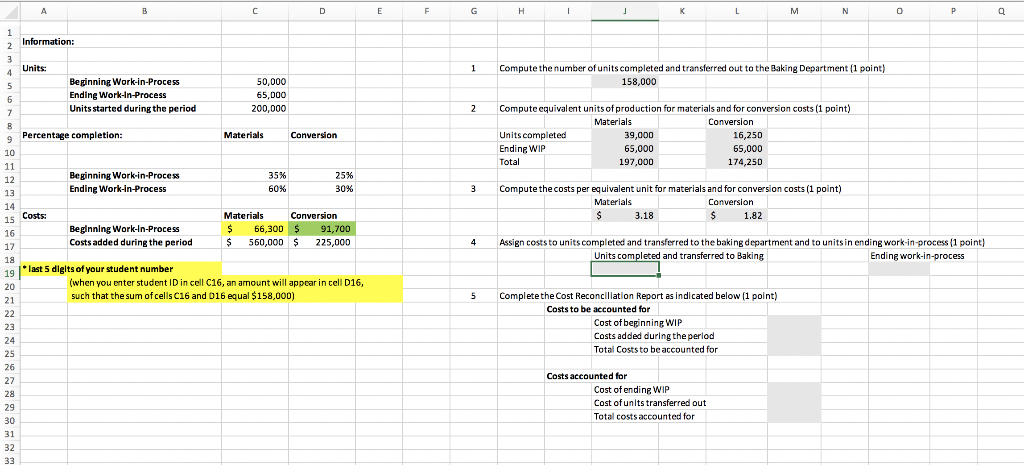This screenshot has width=1024, height=465.
Task: Click the Cost of beginning WIP label
Action: [x=638, y=323]
